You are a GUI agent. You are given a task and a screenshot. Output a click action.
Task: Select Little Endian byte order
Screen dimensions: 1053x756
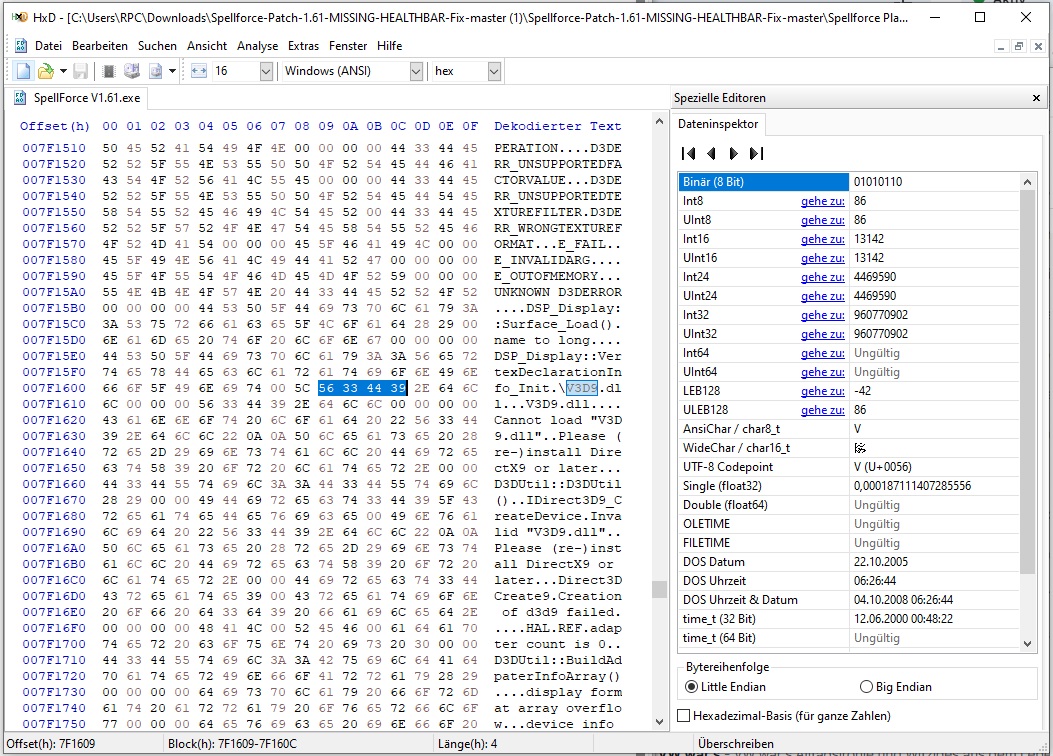click(692, 687)
